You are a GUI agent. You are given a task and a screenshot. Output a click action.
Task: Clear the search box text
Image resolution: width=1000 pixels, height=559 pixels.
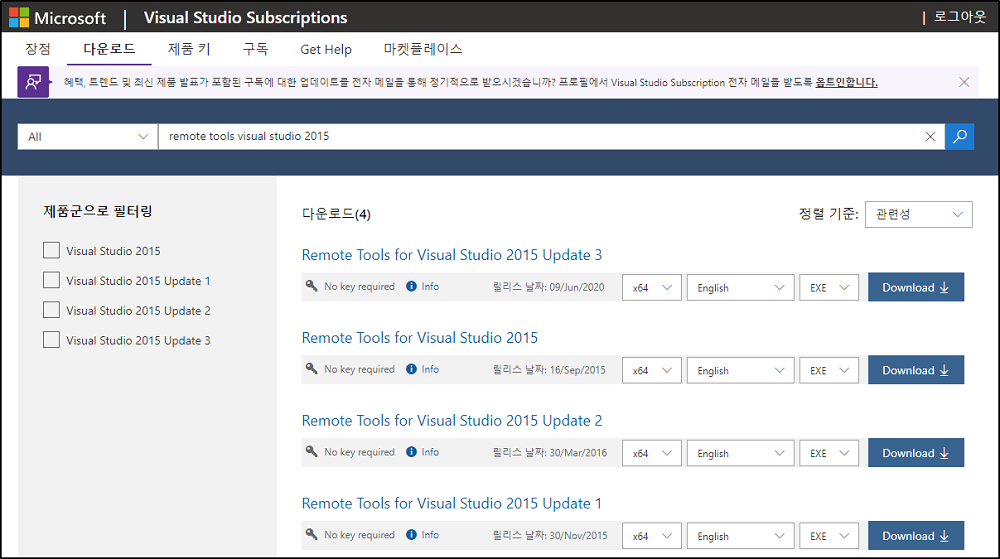[x=930, y=136]
